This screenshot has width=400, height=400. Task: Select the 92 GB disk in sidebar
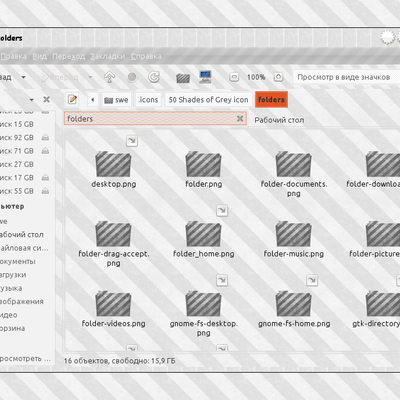click(17, 137)
